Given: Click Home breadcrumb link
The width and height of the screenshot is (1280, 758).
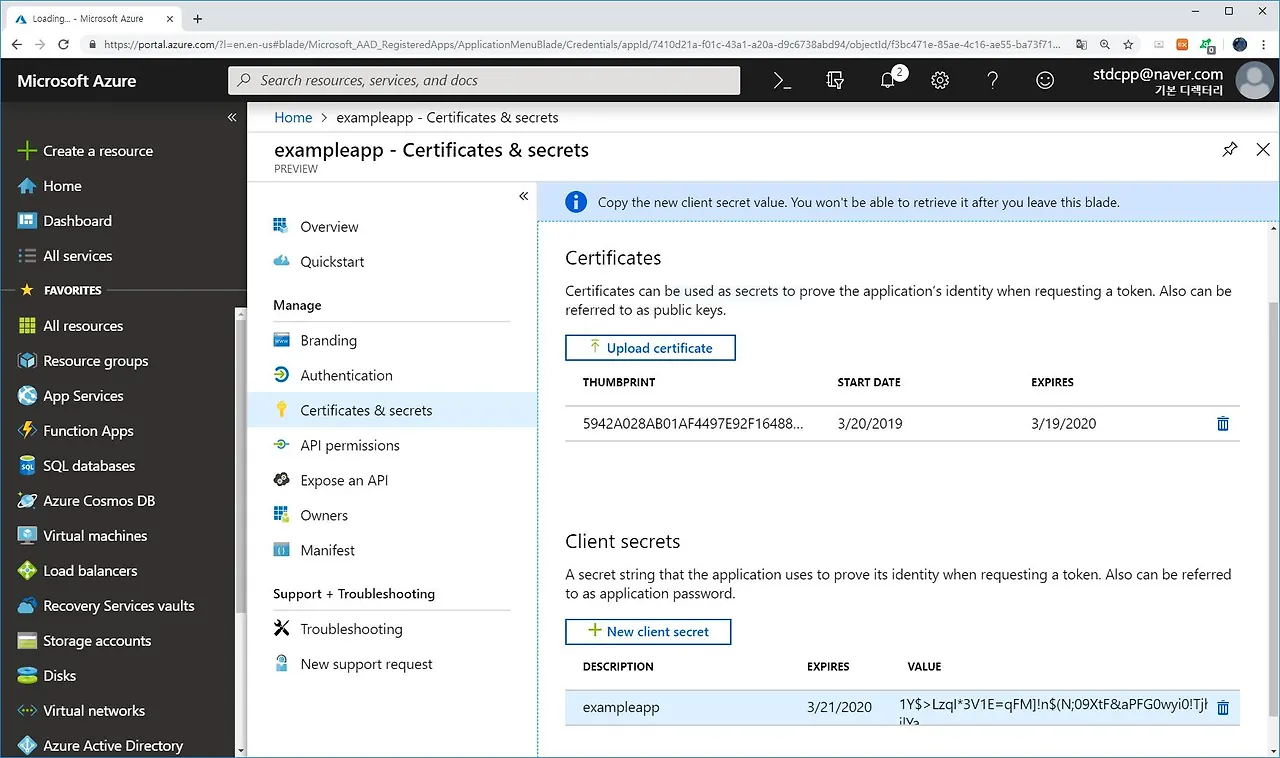Looking at the screenshot, I should tap(293, 117).
